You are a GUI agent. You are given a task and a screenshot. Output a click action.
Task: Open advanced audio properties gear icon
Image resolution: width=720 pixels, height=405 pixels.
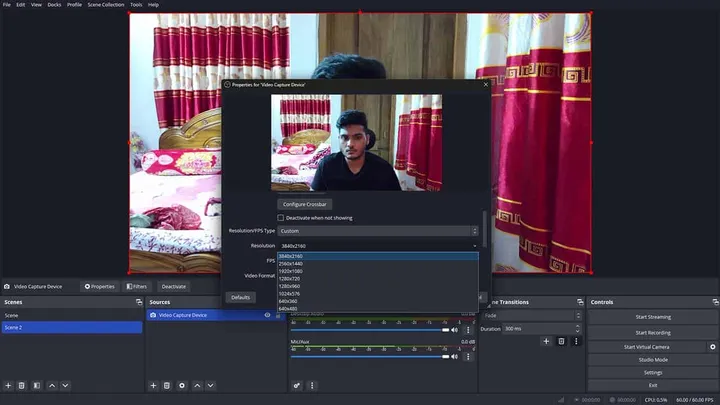tap(297, 385)
